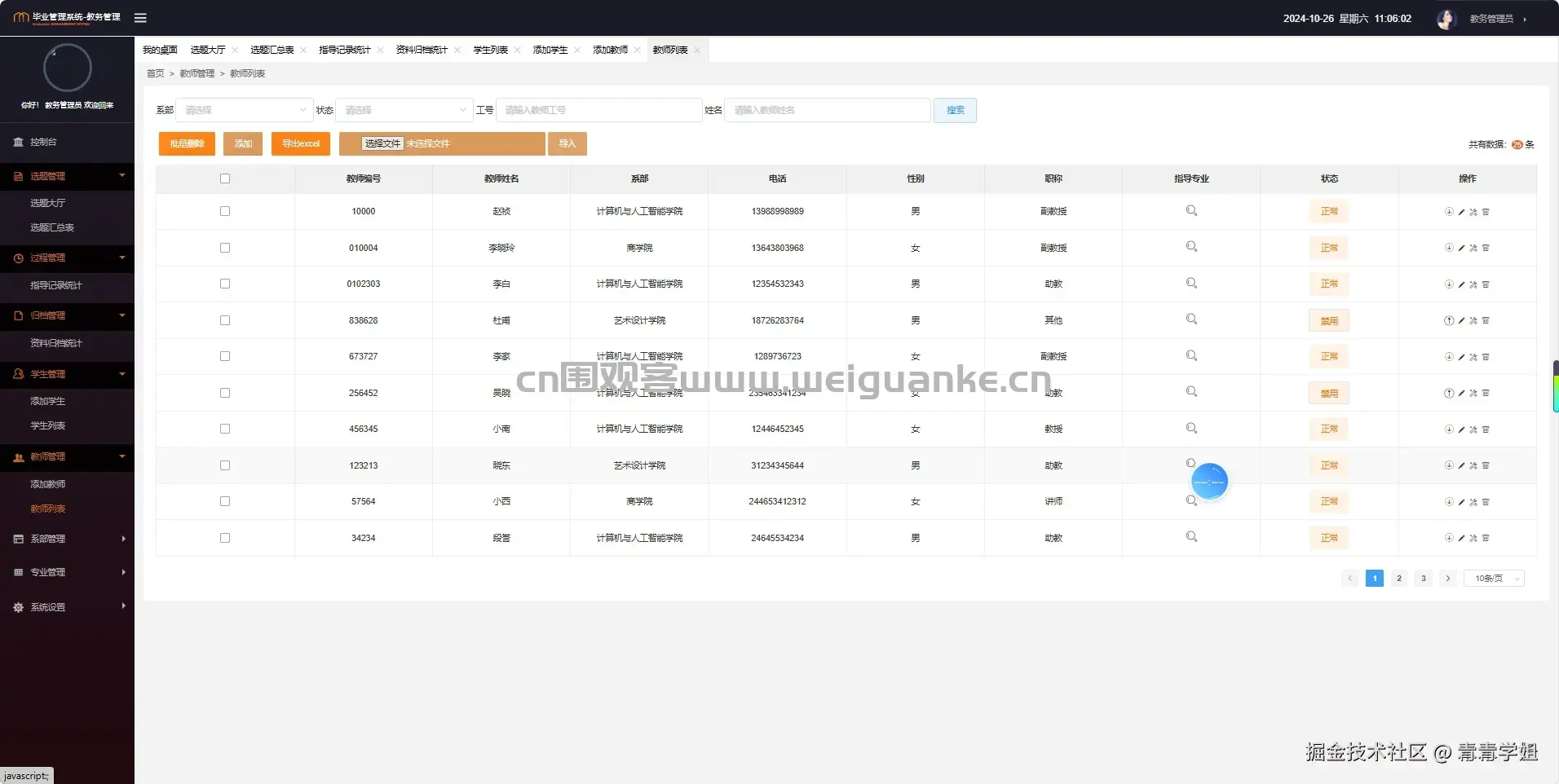Image resolution: width=1559 pixels, height=784 pixels.
Task: Click the 工号 teacher ID input field
Action: [599, 110]
